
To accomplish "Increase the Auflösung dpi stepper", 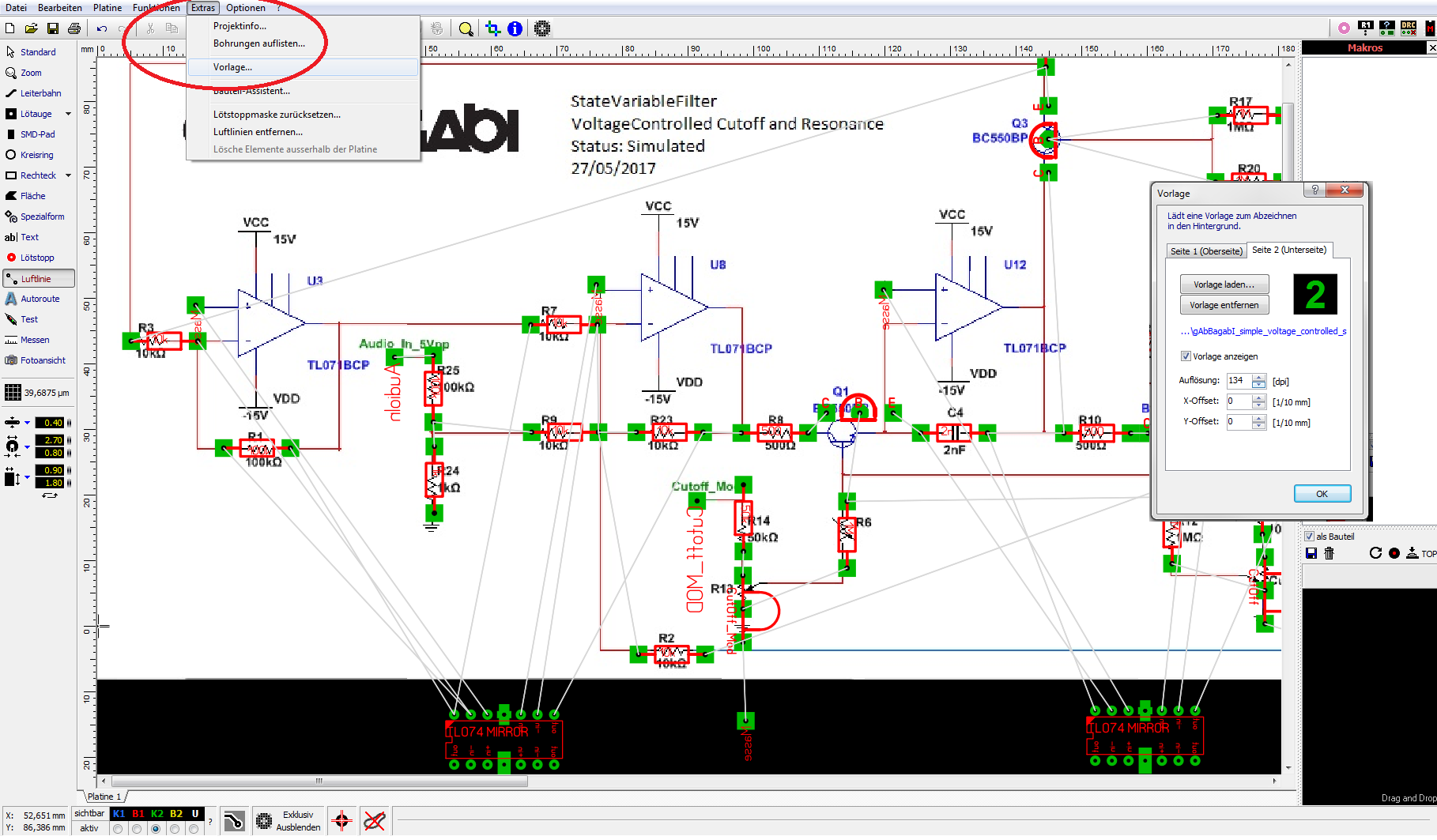I will point(1259,377).
